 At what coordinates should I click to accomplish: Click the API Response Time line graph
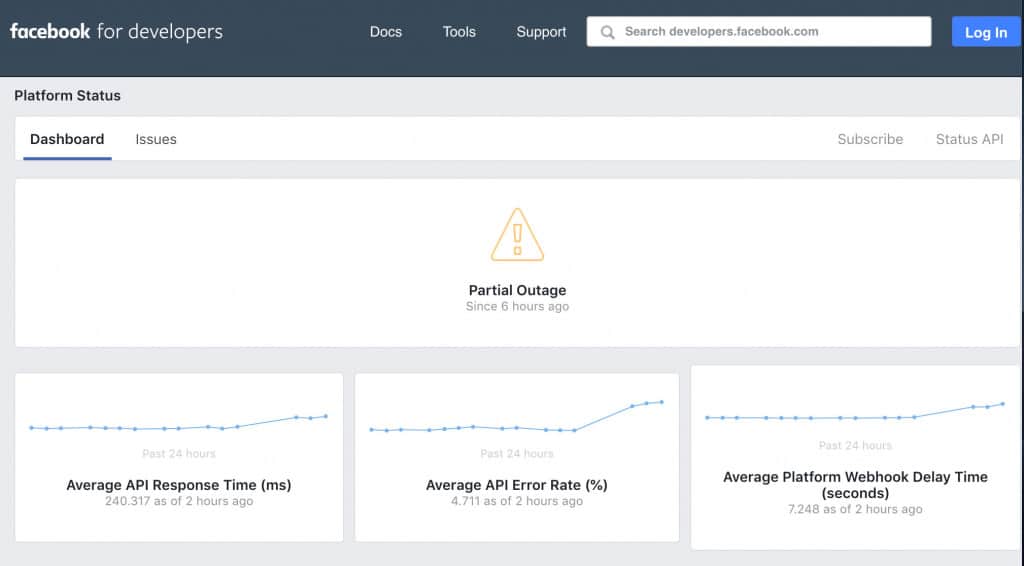[x=178, y=424]
